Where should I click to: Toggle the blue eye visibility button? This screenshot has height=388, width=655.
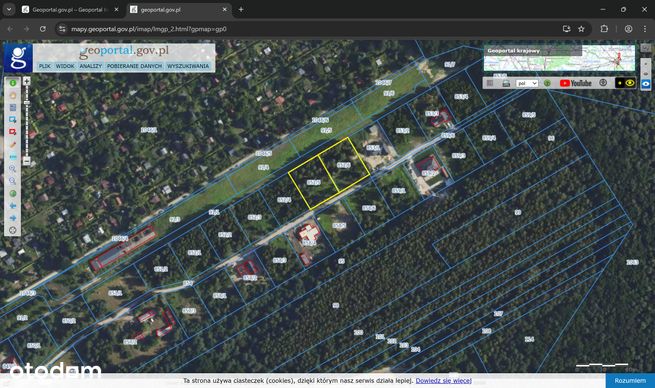(646, 84)
